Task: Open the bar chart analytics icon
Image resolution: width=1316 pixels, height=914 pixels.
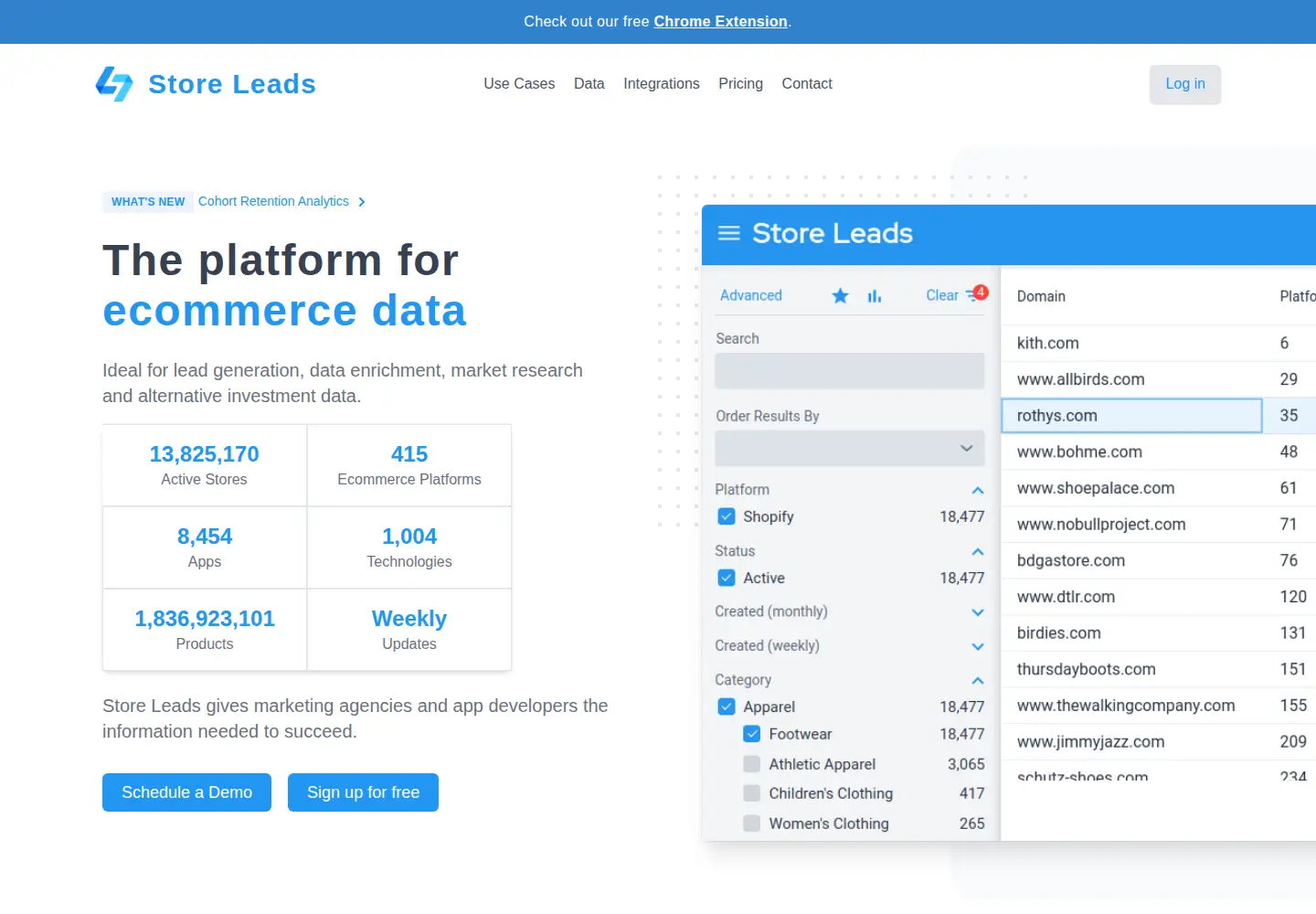Action: pos(875,296)
